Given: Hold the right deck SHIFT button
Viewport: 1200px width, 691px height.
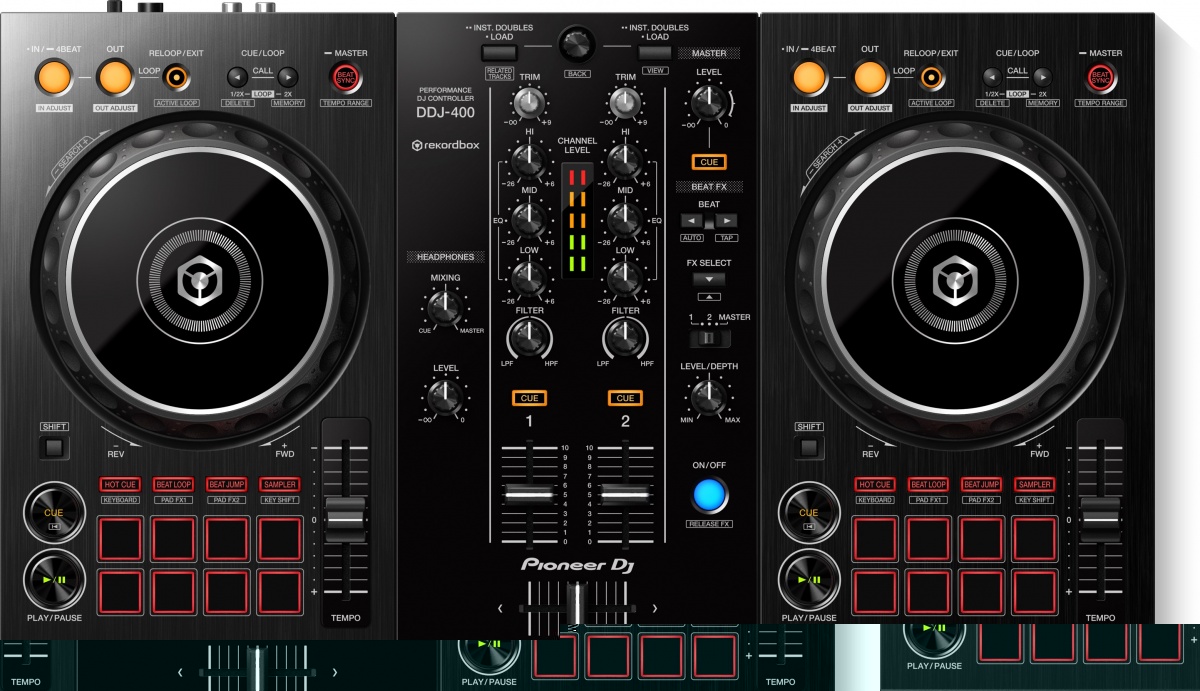Looking at the screenshot, I should coord(809,446).
